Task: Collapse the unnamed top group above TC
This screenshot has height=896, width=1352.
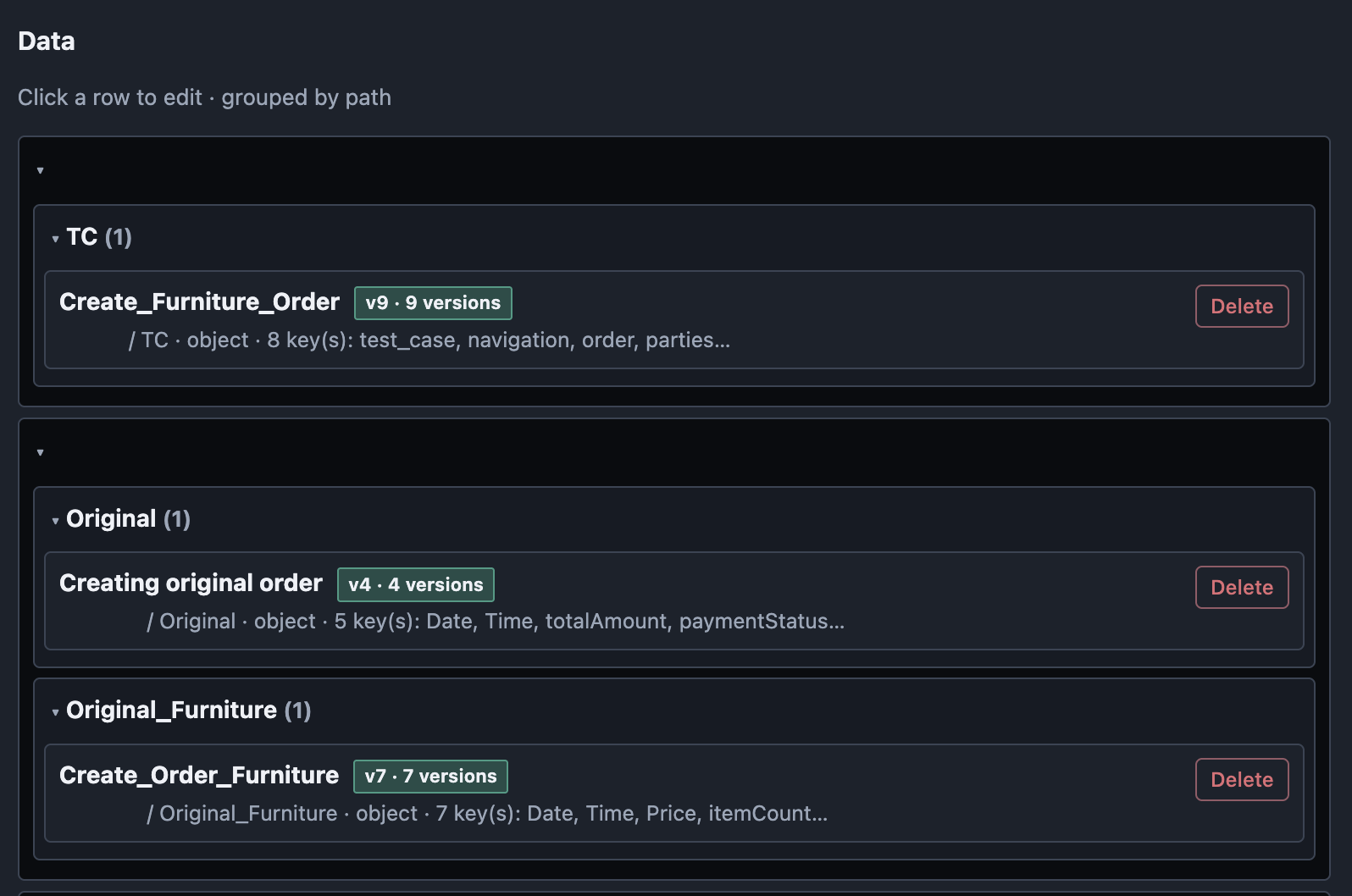Action: tap(40, 171)
